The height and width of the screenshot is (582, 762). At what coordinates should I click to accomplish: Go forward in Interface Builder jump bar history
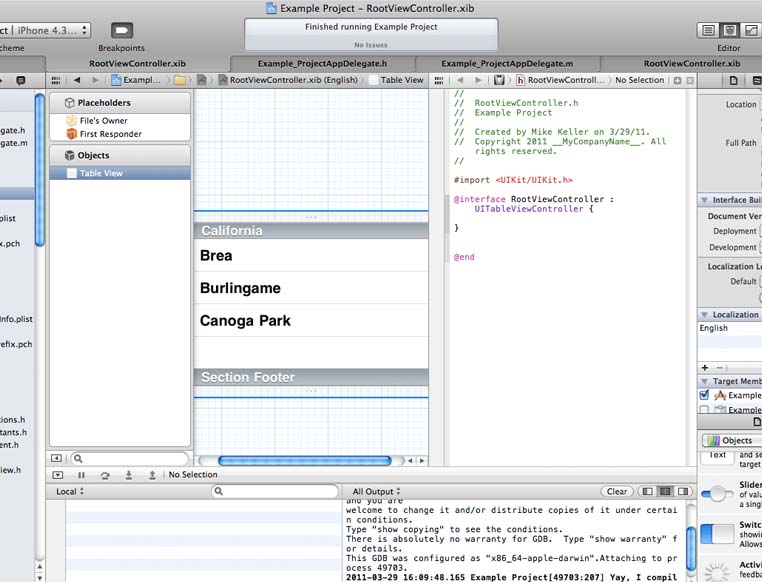[95, 80]
